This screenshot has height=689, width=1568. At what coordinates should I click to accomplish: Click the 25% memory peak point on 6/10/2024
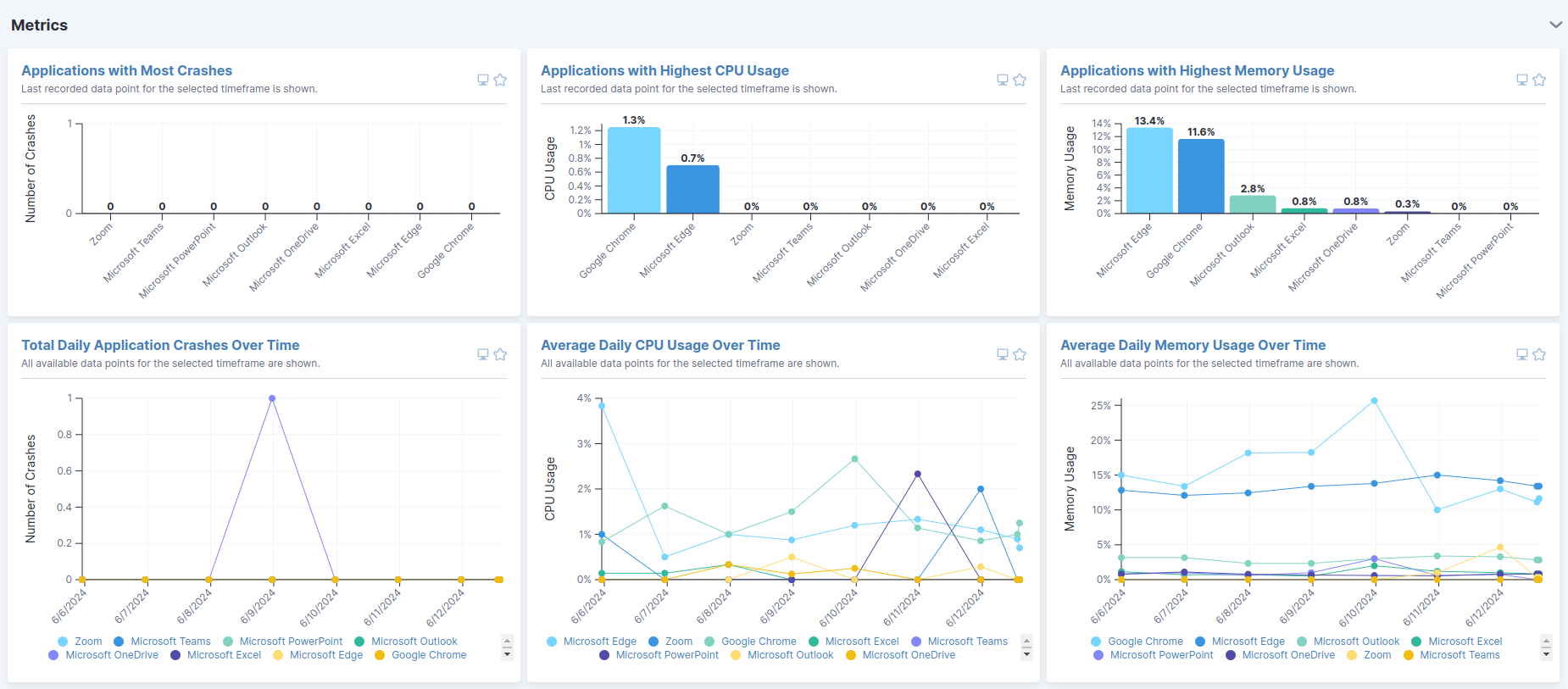[x=1374, y=401]
